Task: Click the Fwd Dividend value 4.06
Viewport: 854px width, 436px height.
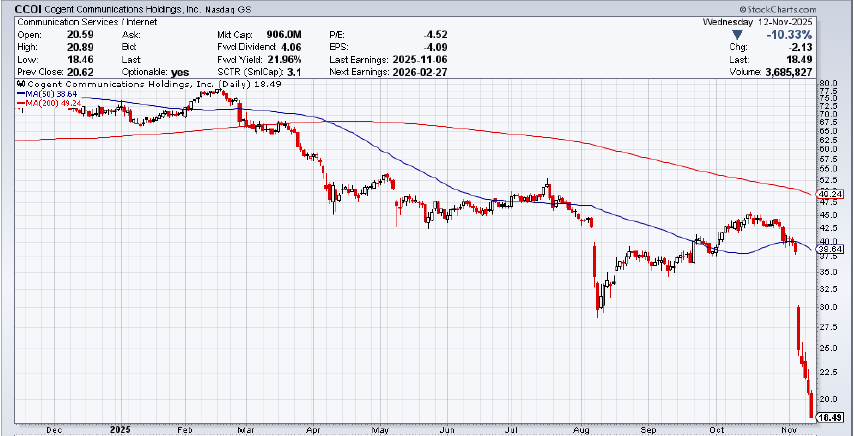Action: [291, 47]
